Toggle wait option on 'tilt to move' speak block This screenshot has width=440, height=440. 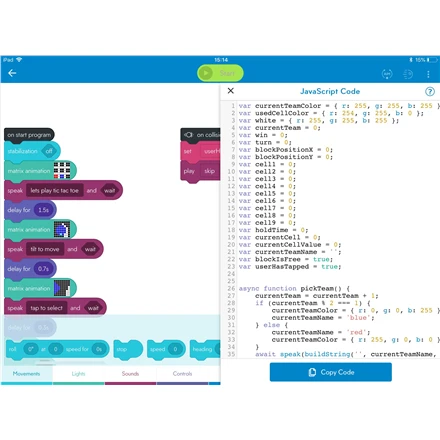90,249
